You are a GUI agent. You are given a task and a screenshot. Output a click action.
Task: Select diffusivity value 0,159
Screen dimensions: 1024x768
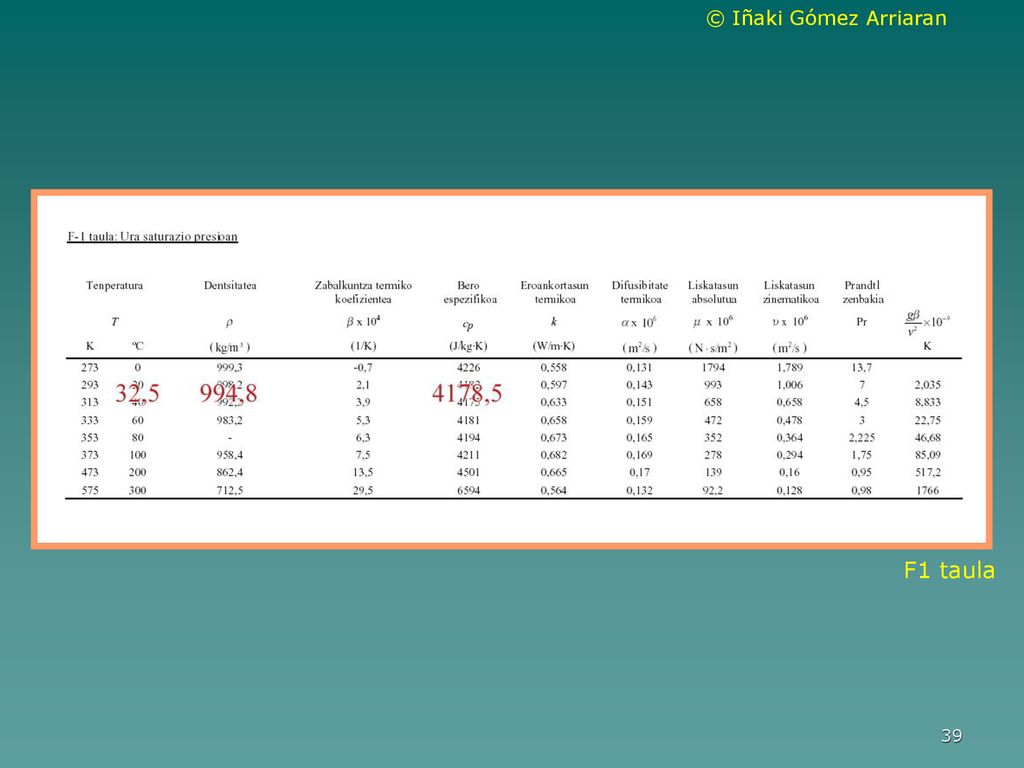coord(639,420)
